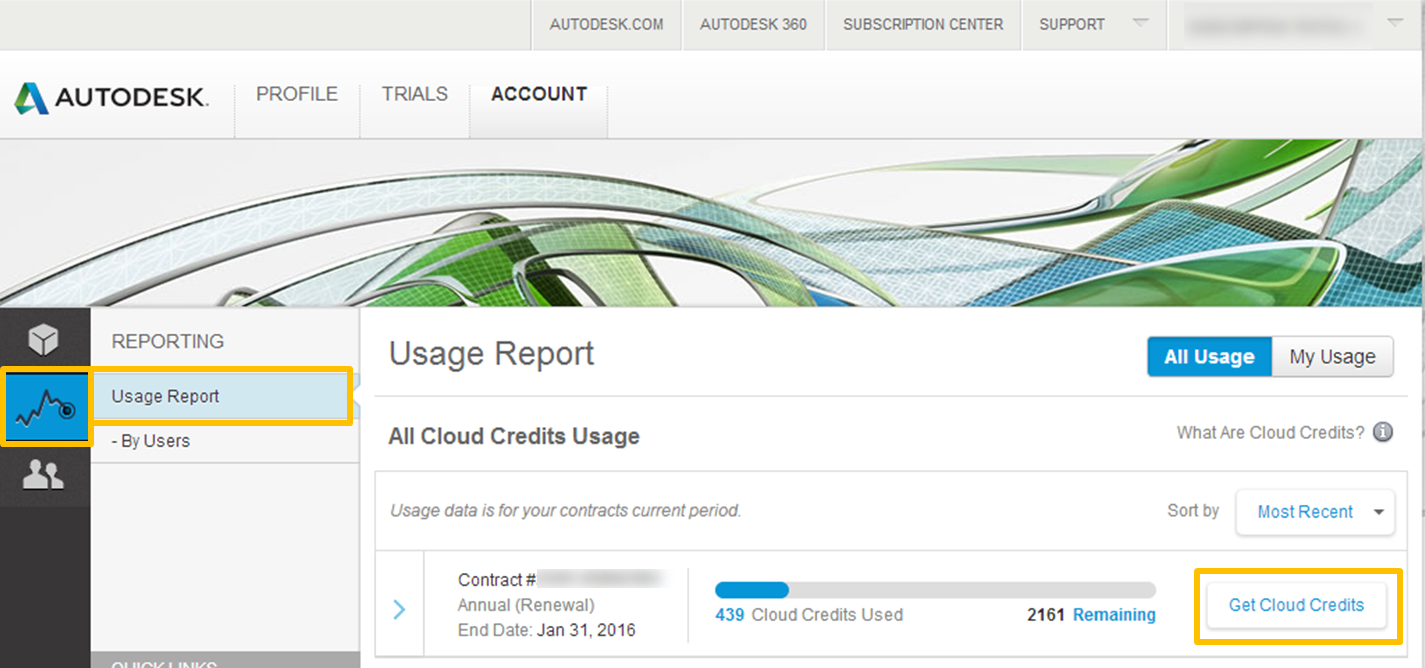Image resolution: width=1425 pixels, height=668 pixels.
Task: Go to AUTODESK.COM in top bar
Action: point(606,24)
